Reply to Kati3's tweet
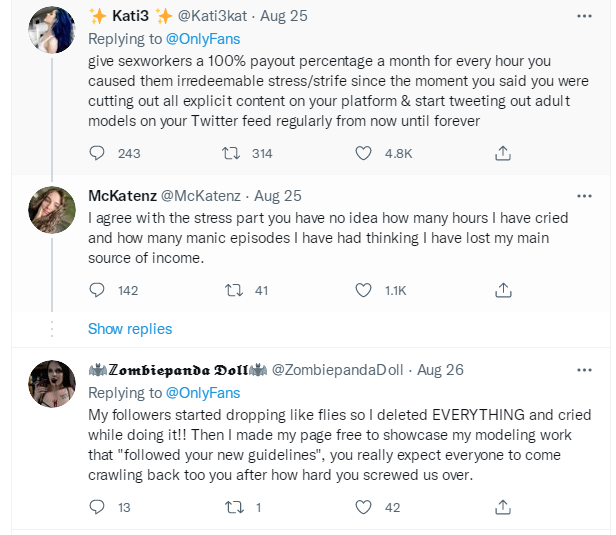616x535 pixels. pyautogui.click(x=97, y=153)
